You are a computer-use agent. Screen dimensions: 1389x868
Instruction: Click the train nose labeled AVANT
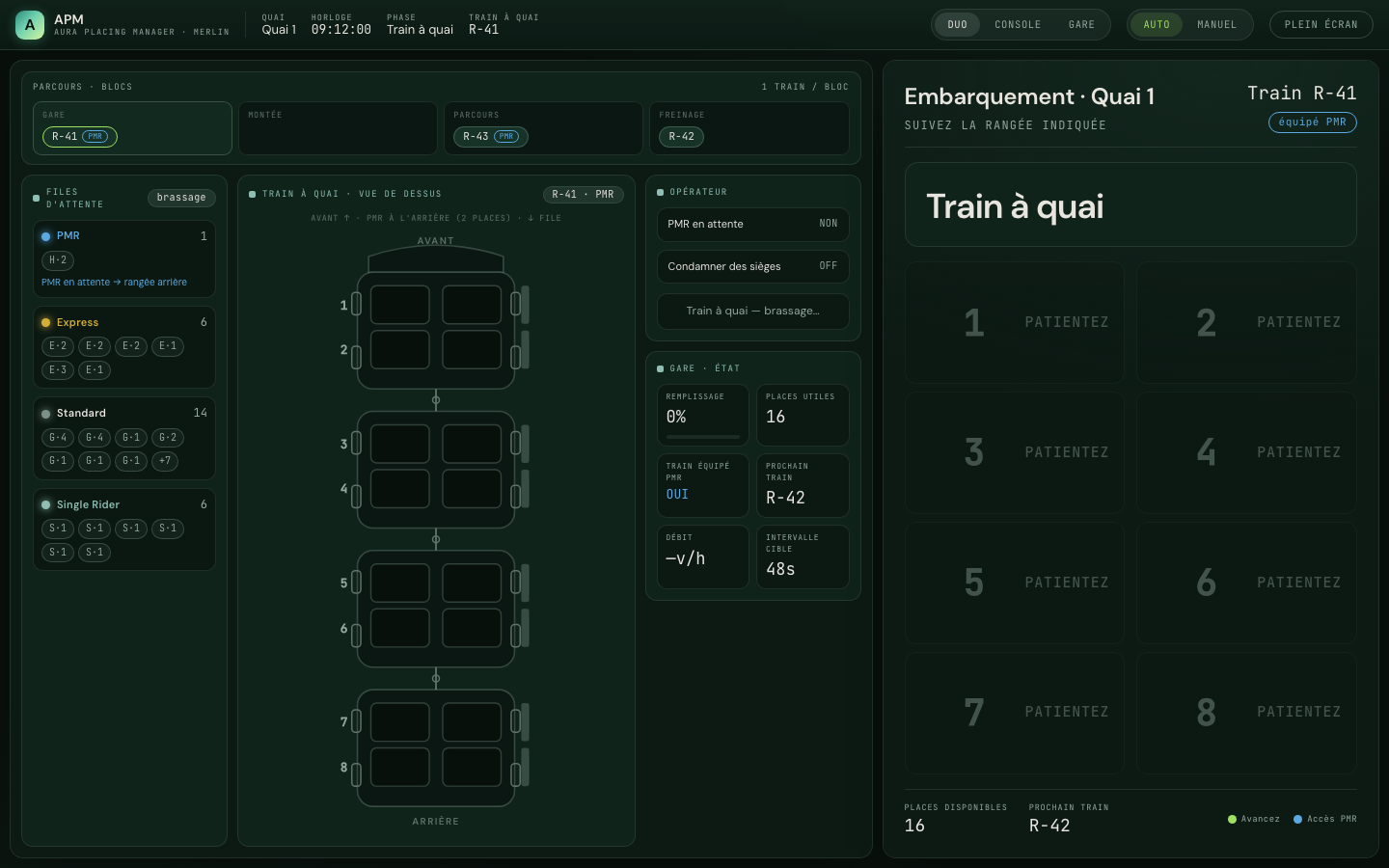tap(436, 258)
